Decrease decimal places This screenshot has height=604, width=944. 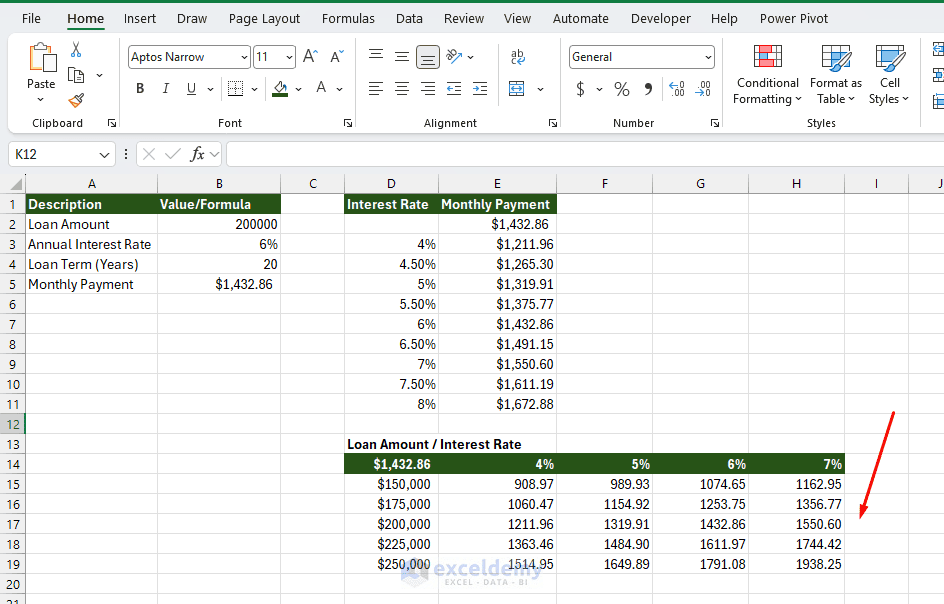(x=703, y=89)
